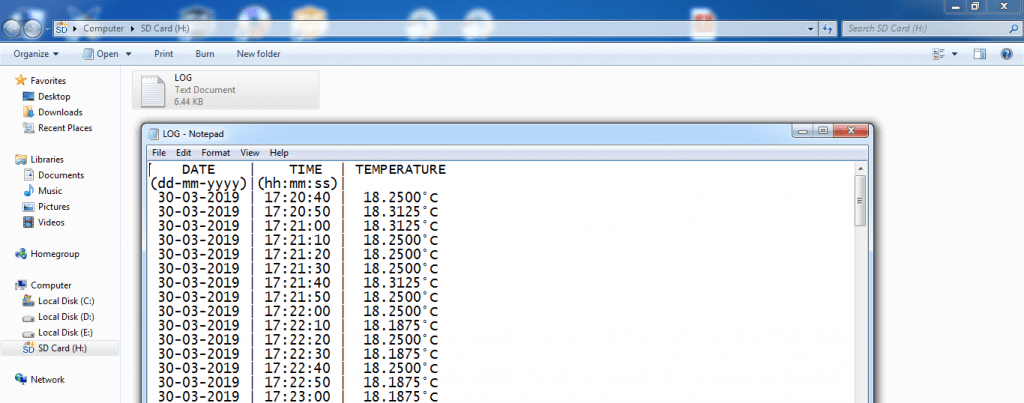Click the TEMPERATURE column header text
Screen dimensions: 1024x403
[400, 169]
